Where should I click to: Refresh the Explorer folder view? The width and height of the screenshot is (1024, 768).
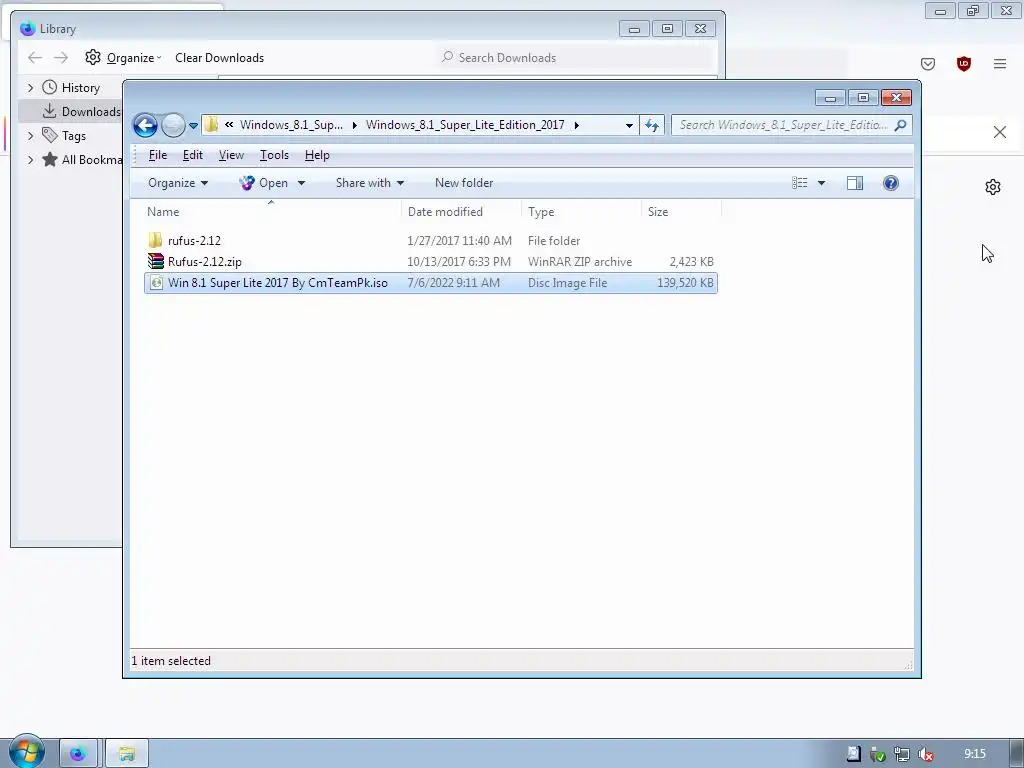click(652, 125)
